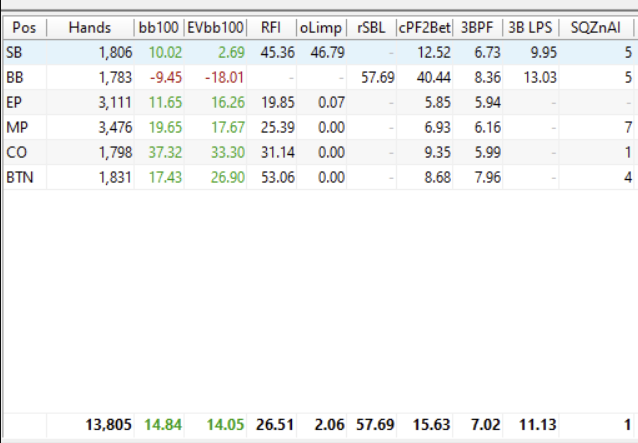Click the CO hands value 1,798
638x443 pixels.
[x=116, y=153]
